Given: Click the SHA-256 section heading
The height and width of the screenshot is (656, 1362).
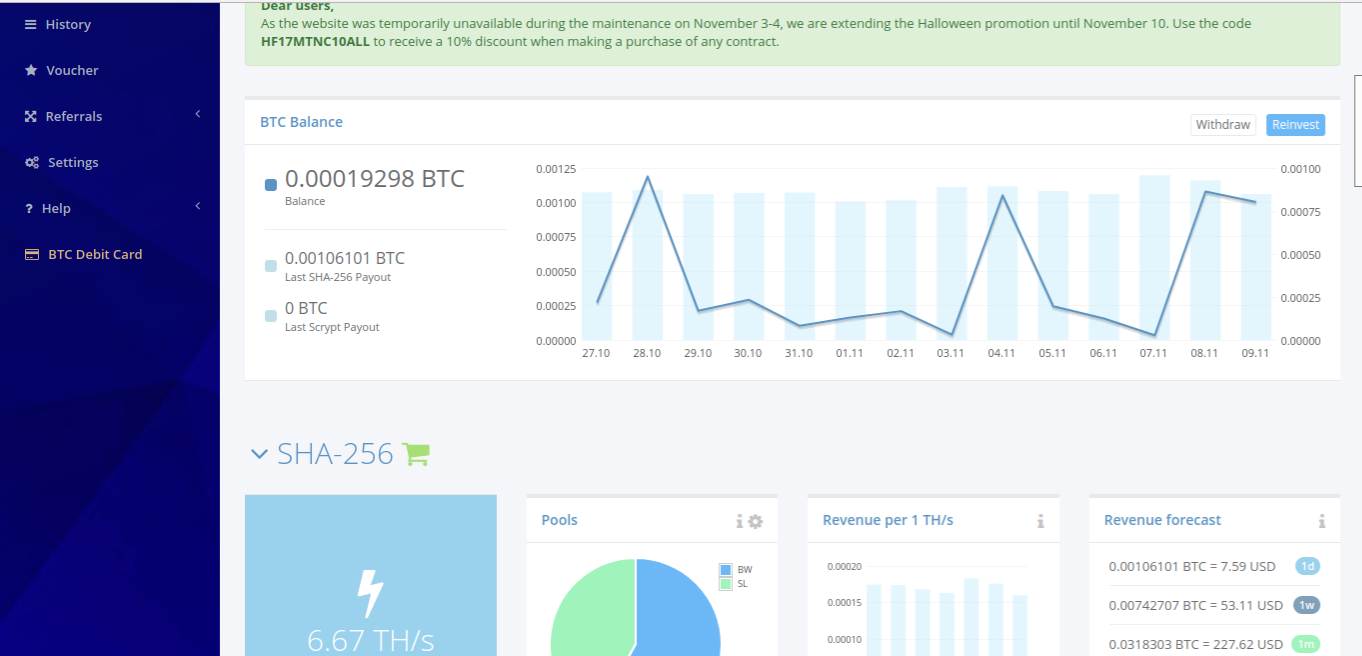Looking at the screenshot, I should pyautogui.click(x=335, y=454).
